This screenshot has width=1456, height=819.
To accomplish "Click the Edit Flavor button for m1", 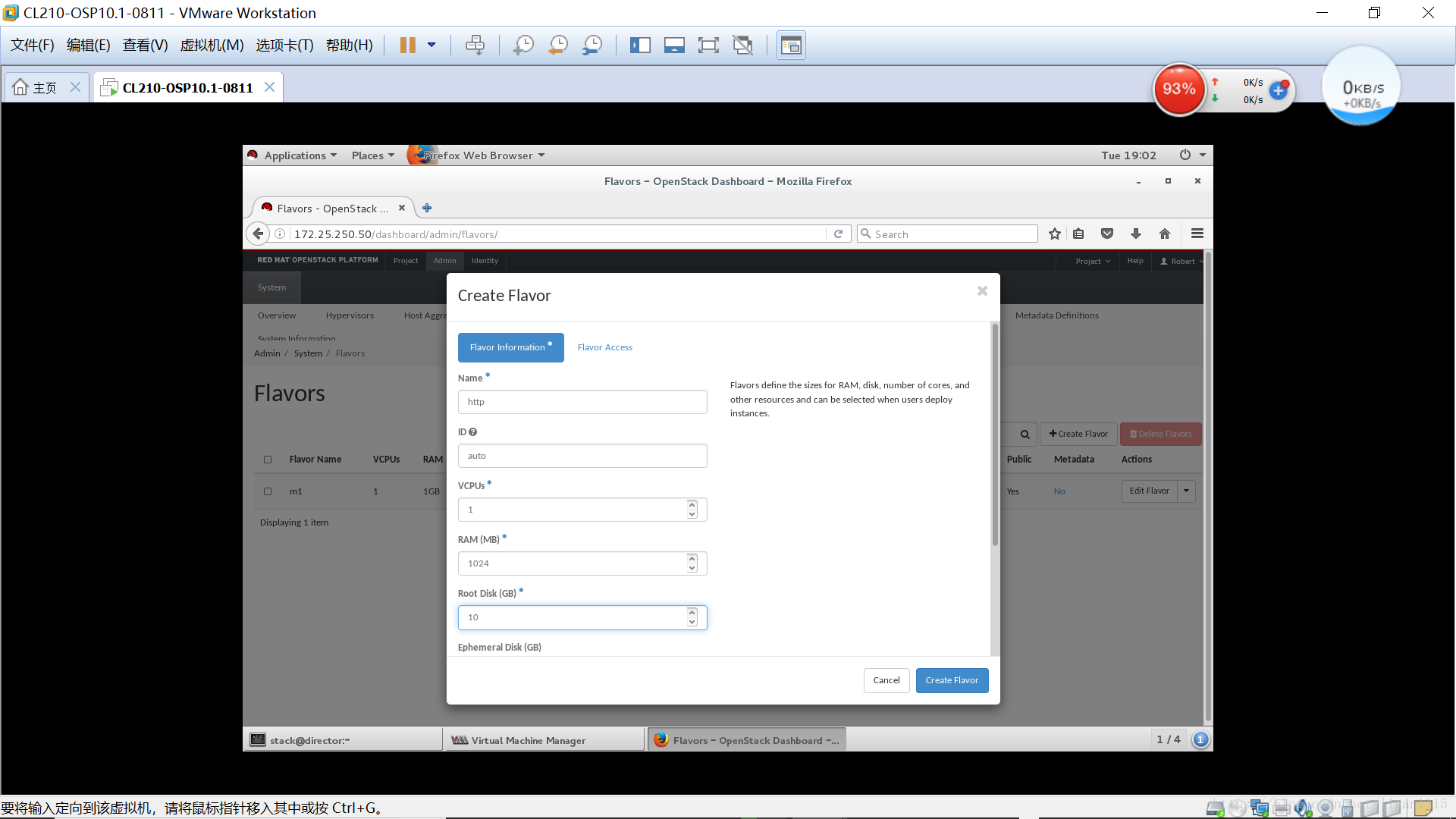I will 1149,491.
